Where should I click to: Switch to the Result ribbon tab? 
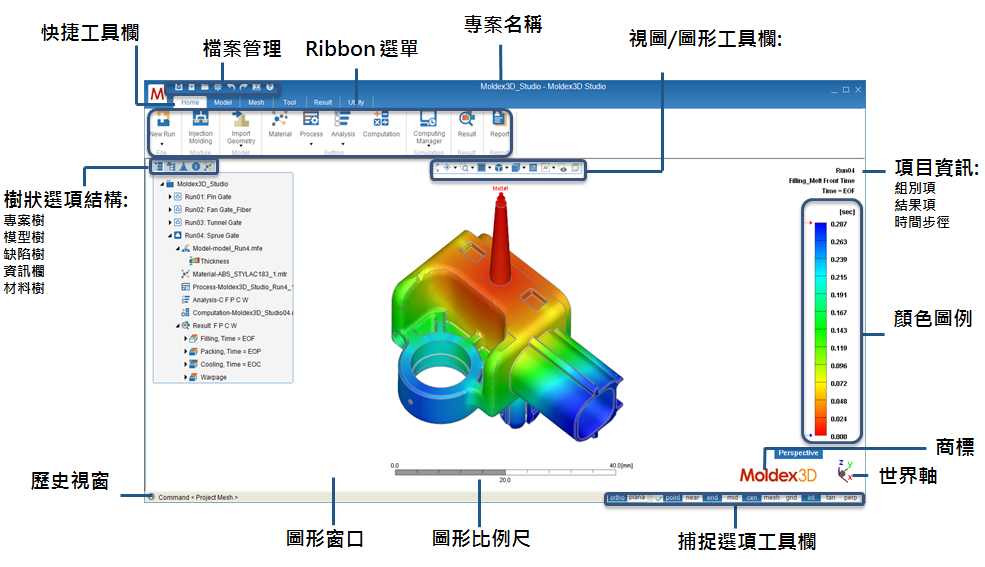click(x=323, y=102)
